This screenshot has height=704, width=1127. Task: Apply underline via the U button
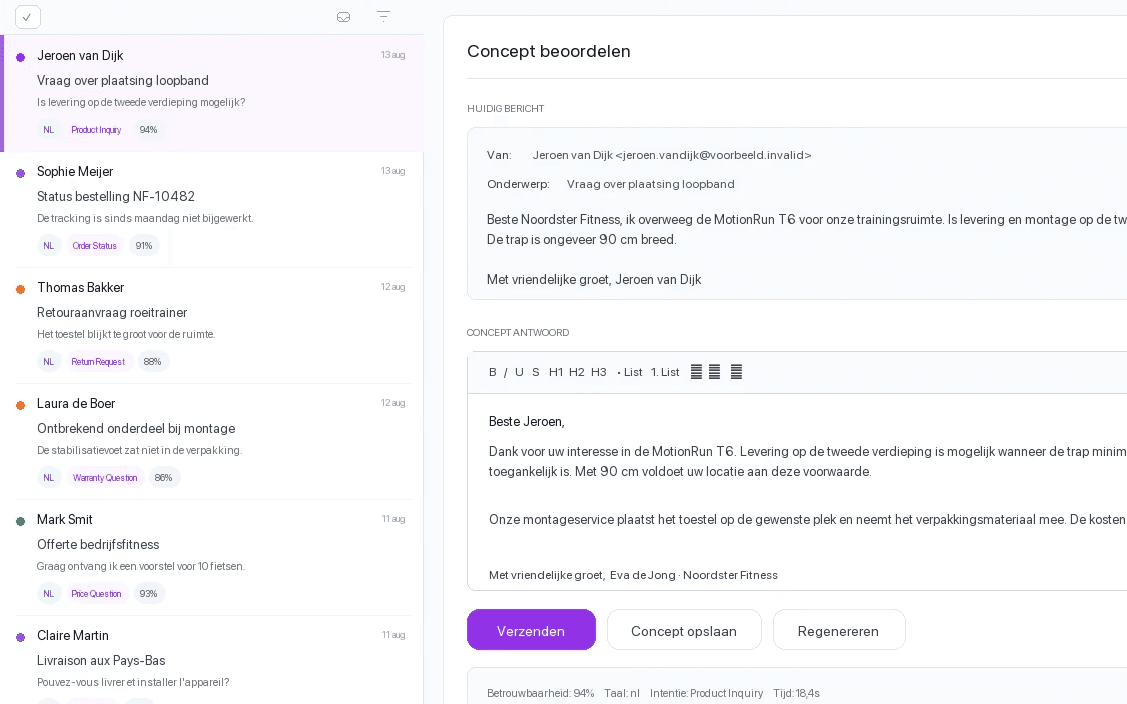[x=519, y=372]
